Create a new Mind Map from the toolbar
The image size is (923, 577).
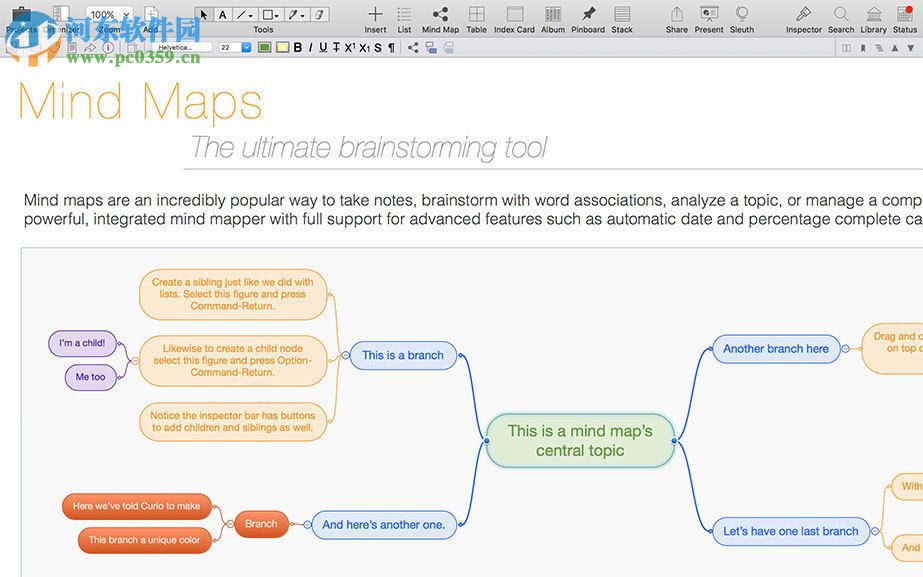(439, 14)
